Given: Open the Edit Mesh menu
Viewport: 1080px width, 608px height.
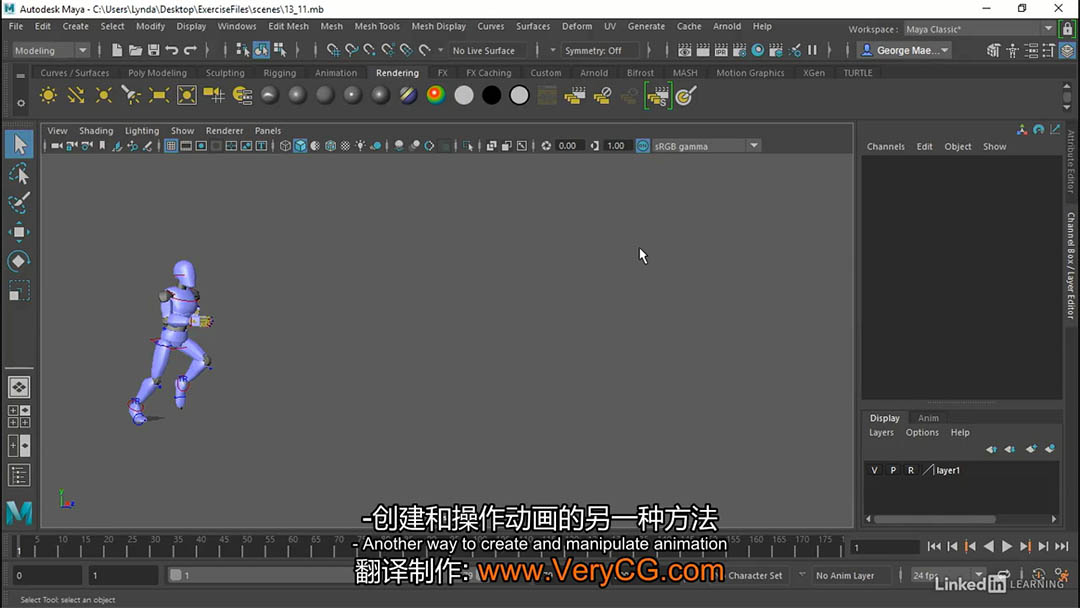Looking at the screenshot, I should pyautogui.click(x=288, y=26).
